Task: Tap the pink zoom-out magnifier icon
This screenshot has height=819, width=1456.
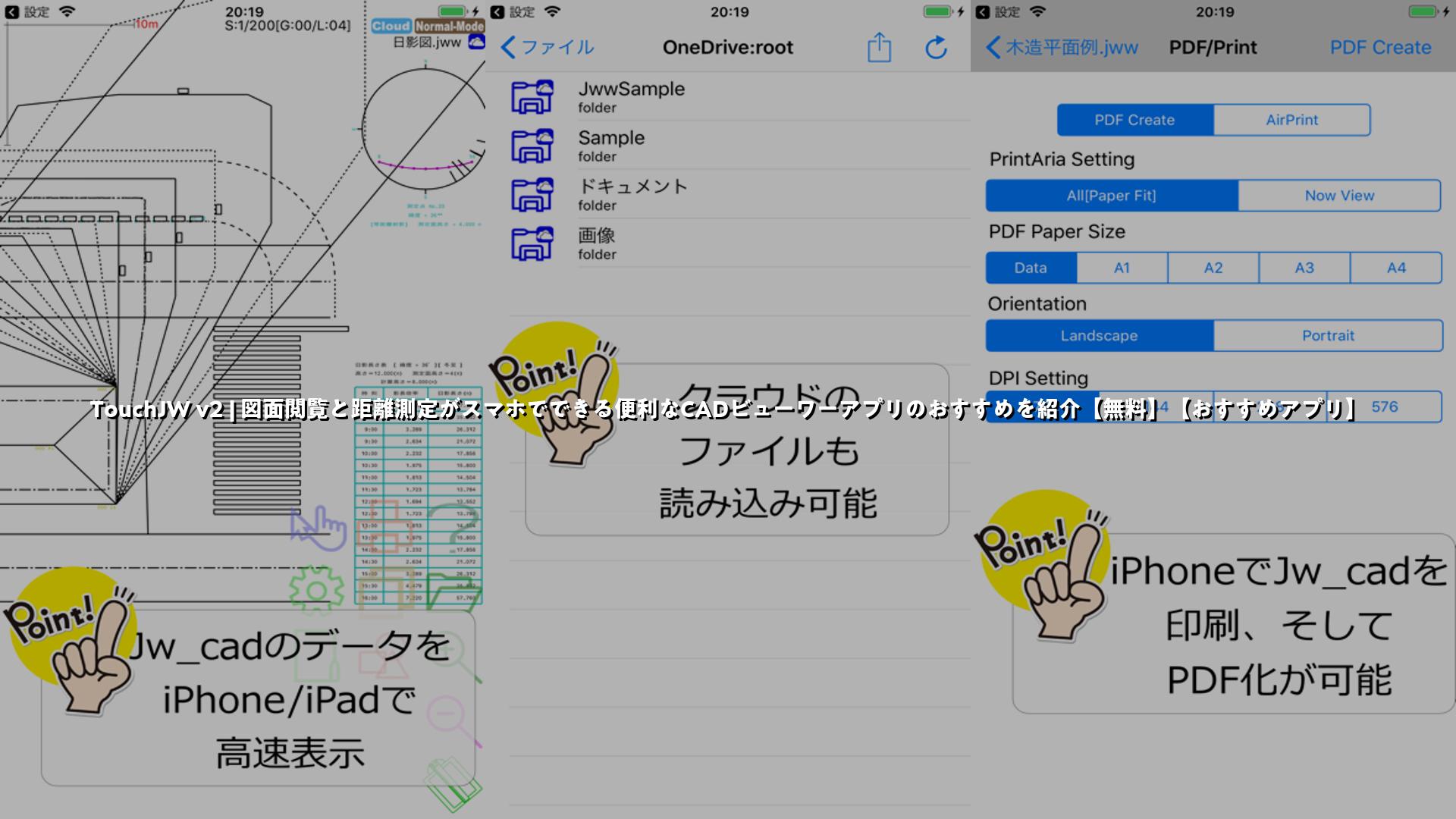Action: [x=453, y=720]
